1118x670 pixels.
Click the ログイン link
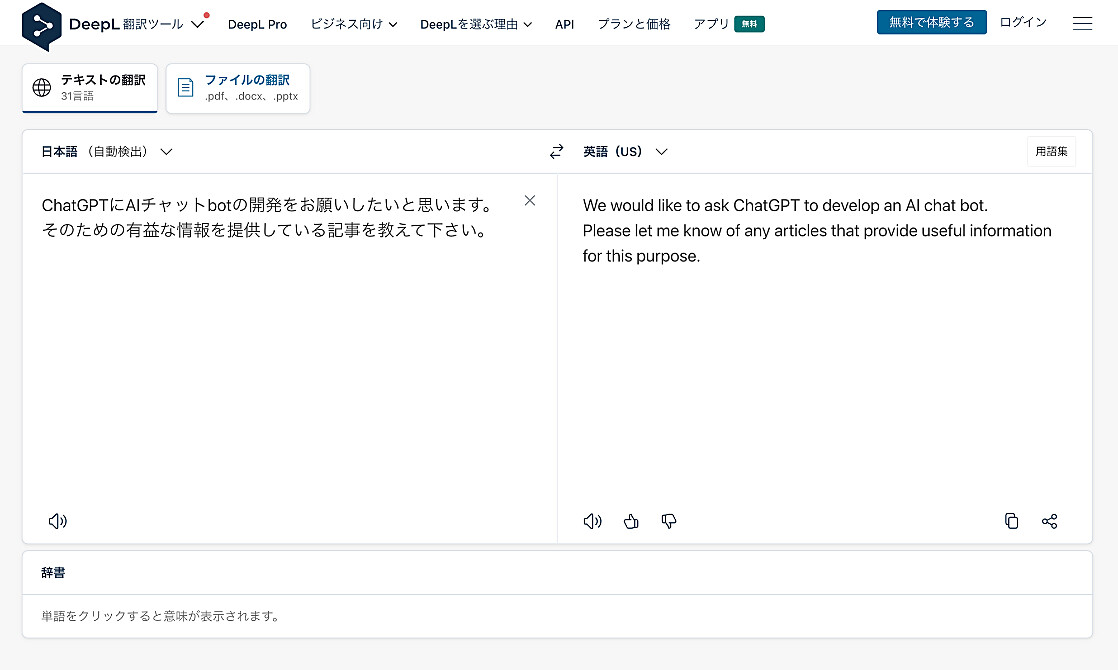pos(1022,22)
